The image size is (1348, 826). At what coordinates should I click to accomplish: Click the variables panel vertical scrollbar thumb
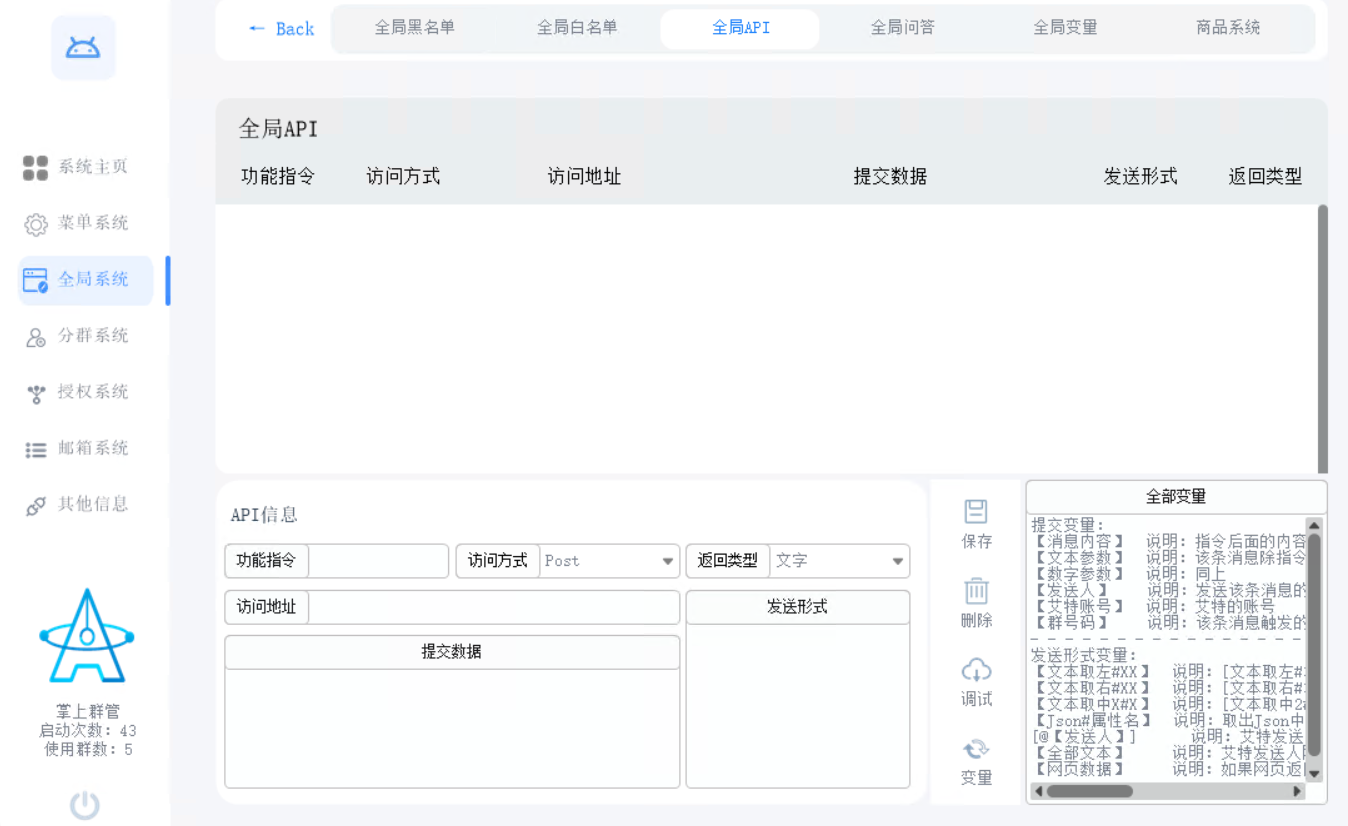coord(1314,644)
